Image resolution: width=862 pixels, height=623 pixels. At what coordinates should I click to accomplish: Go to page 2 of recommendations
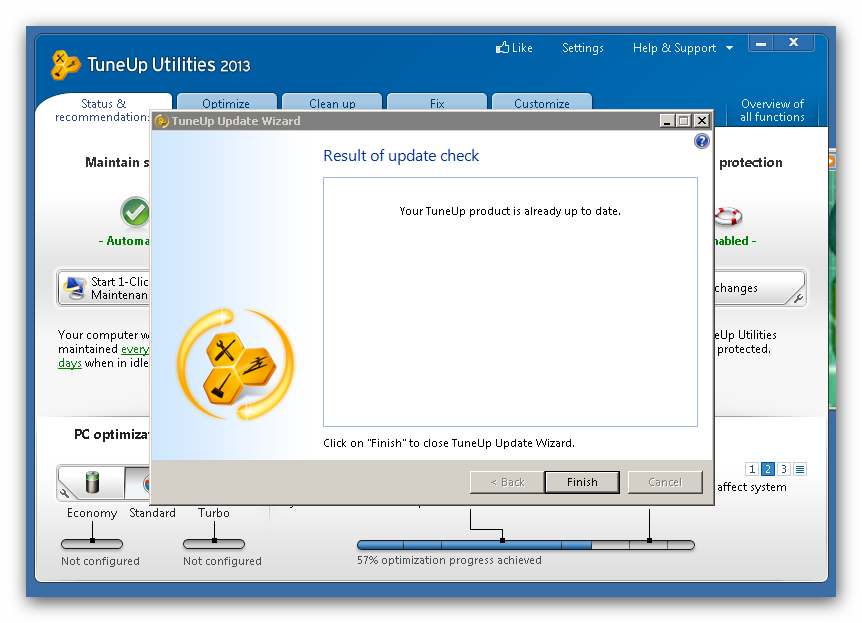pyautogui.click(x=768, y=469)
